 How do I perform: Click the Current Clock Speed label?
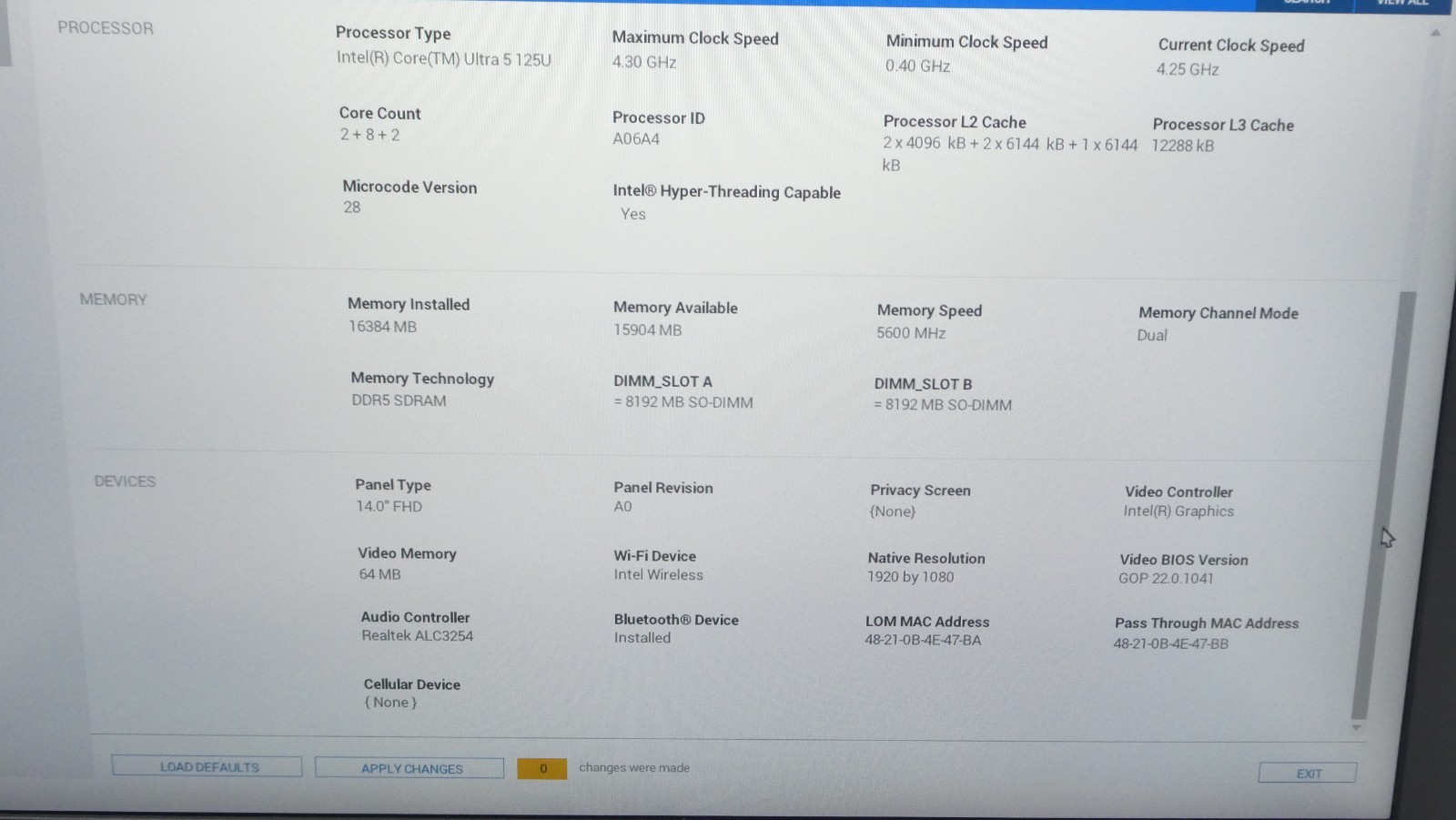(x=1231, y=46)
